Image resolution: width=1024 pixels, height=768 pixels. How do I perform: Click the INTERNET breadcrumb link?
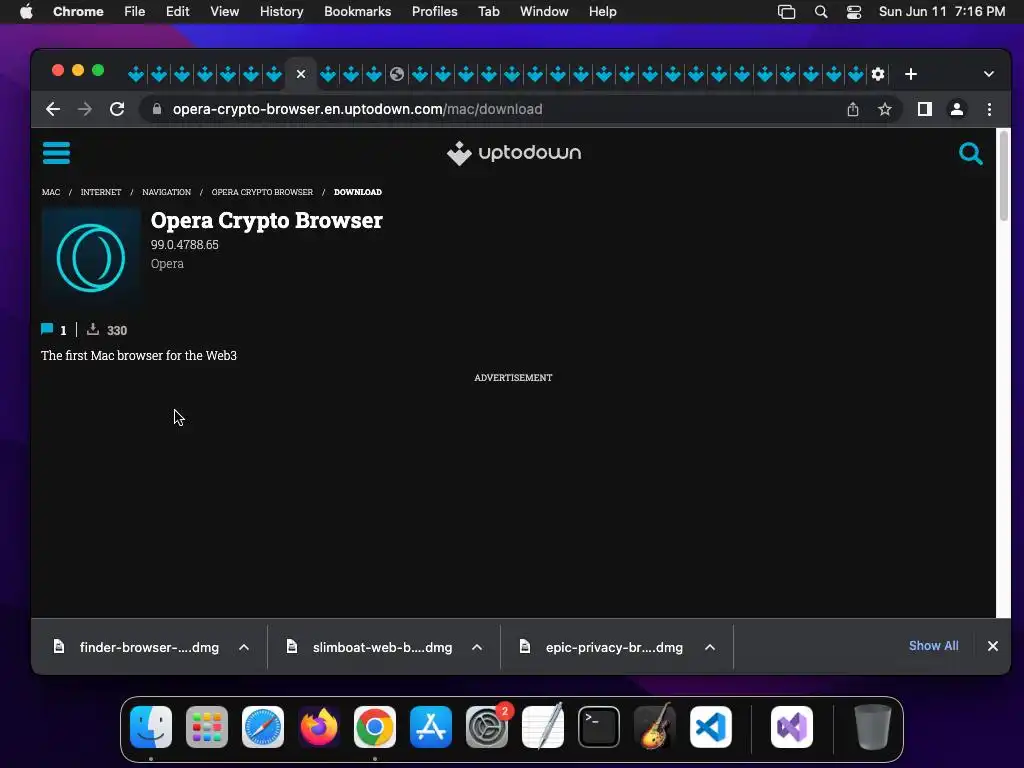(x=101, y=192)
